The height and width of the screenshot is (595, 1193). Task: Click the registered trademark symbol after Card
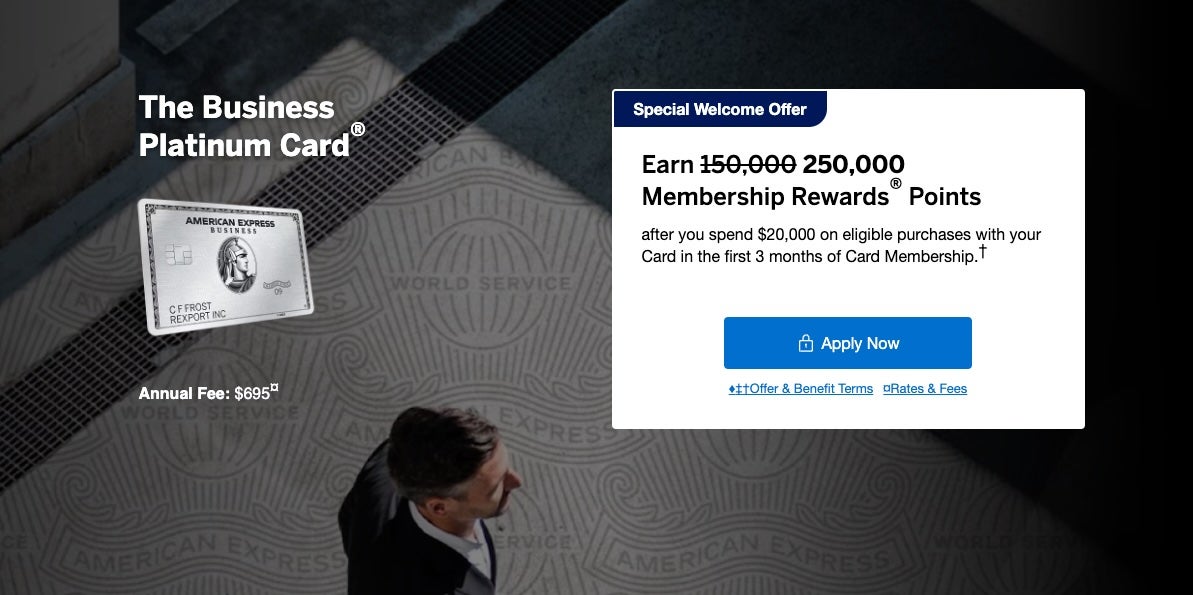[x=357, y=129]
